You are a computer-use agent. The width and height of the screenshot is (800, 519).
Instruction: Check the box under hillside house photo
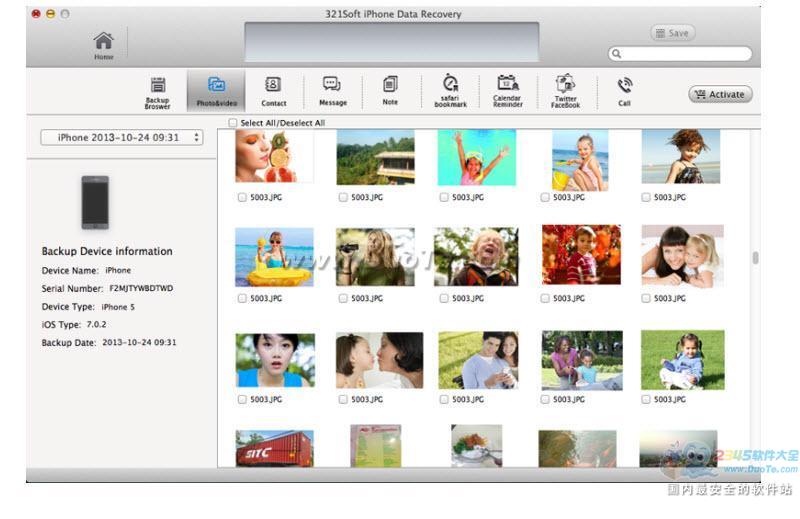click(343, 197)
